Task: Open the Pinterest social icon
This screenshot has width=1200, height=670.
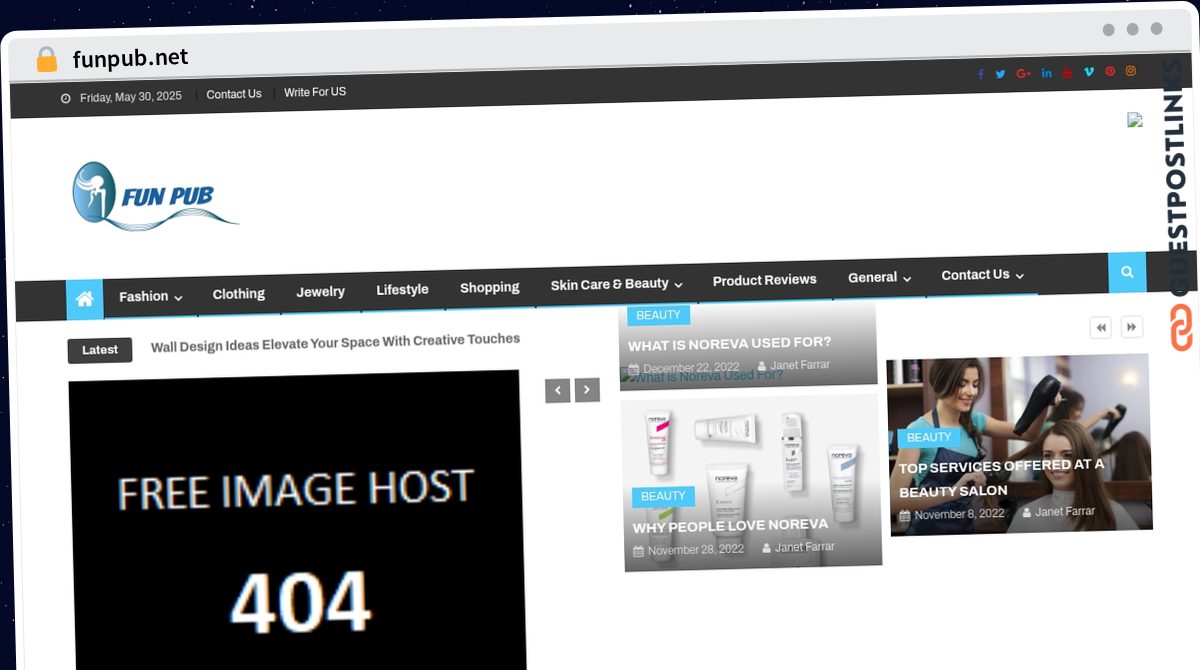Action: (1110, 72)
